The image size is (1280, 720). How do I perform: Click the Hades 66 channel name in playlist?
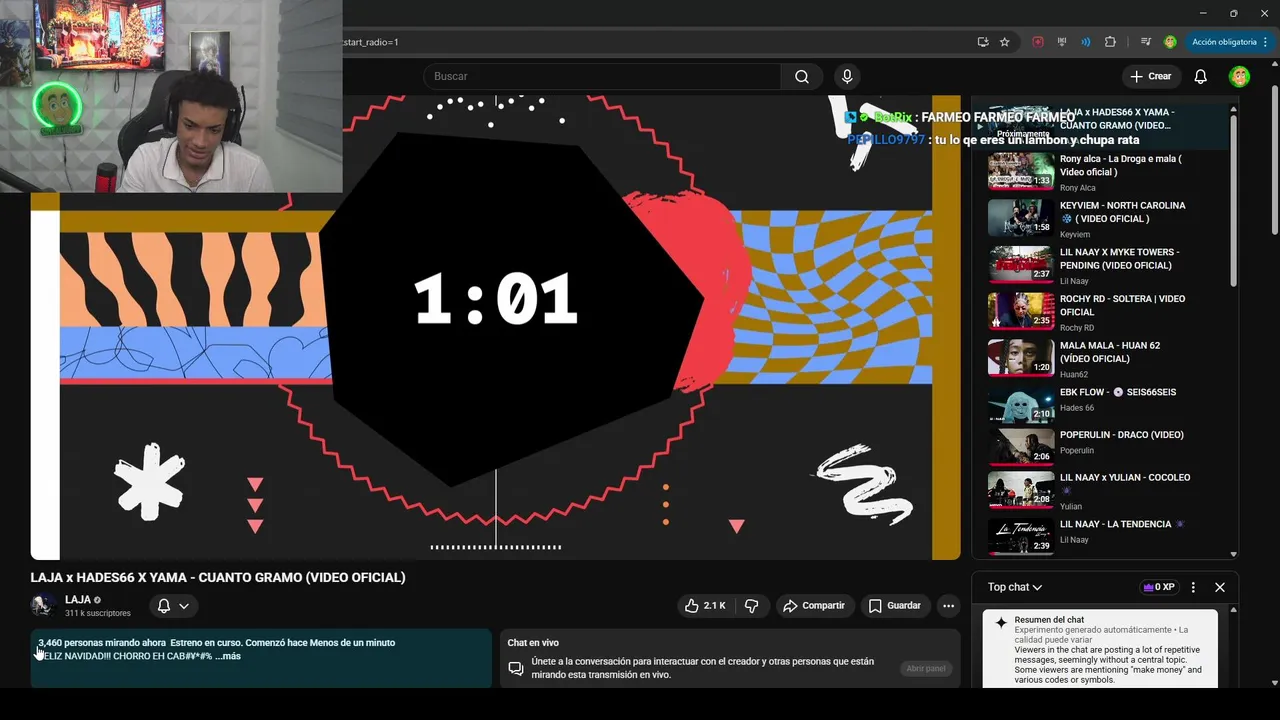[x=1077, y=408]
